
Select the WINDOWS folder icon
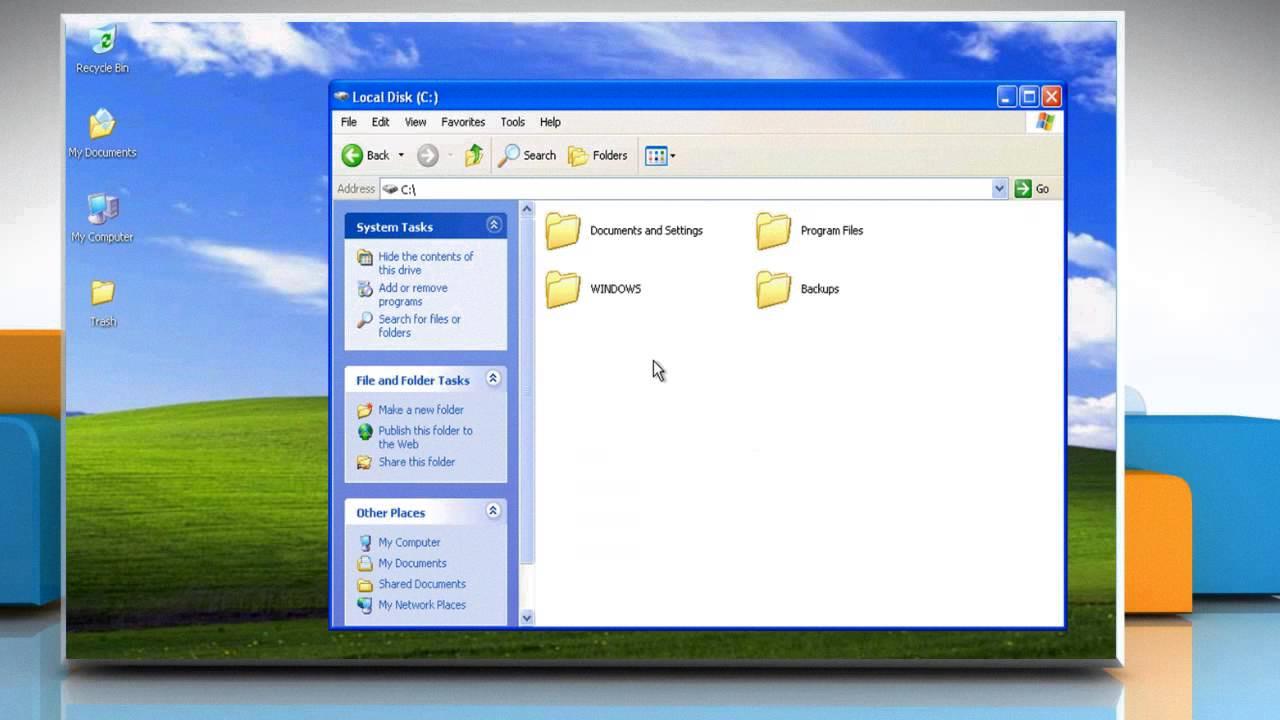563,289
